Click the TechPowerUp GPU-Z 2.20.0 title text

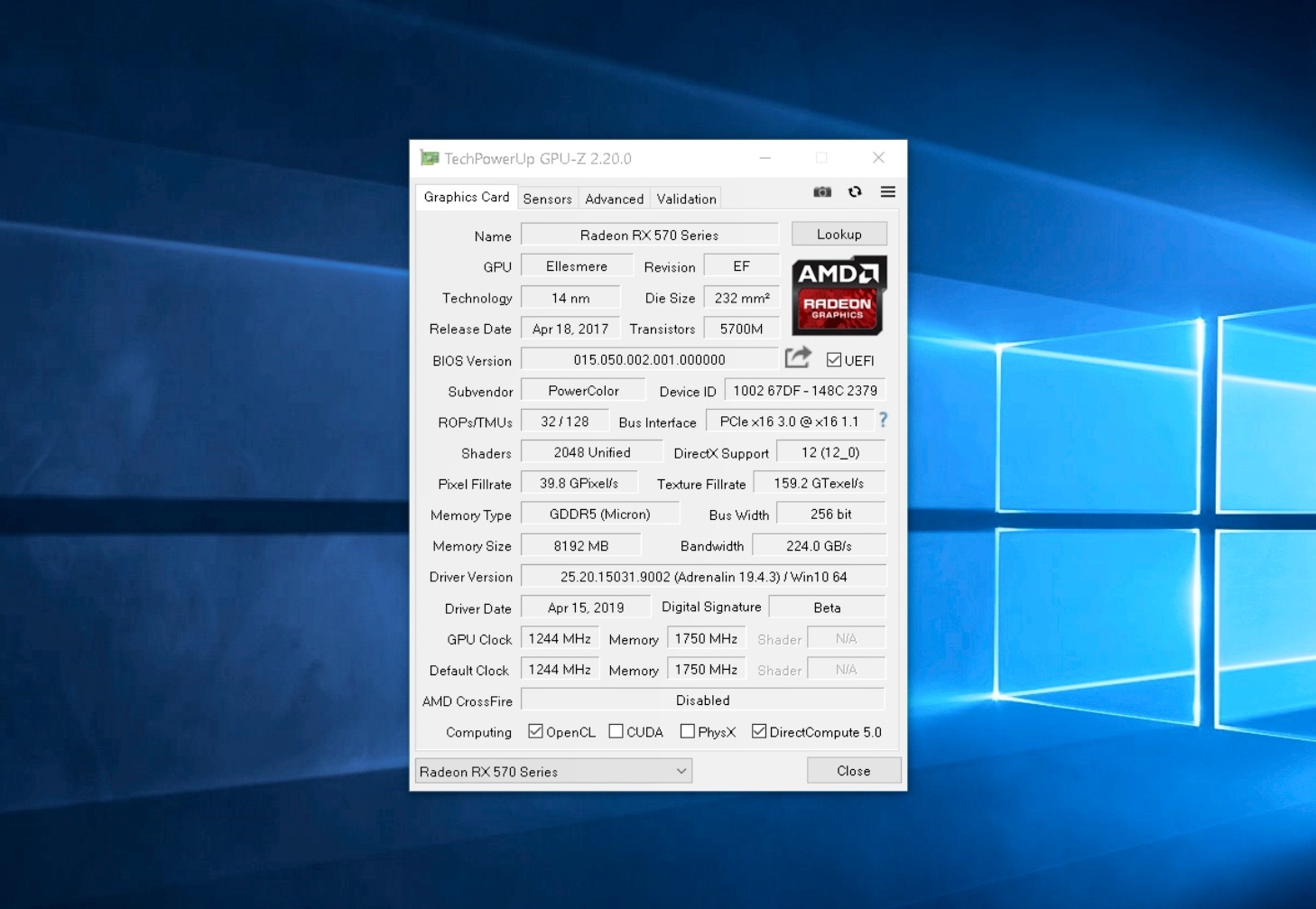[x=538, y=159]
